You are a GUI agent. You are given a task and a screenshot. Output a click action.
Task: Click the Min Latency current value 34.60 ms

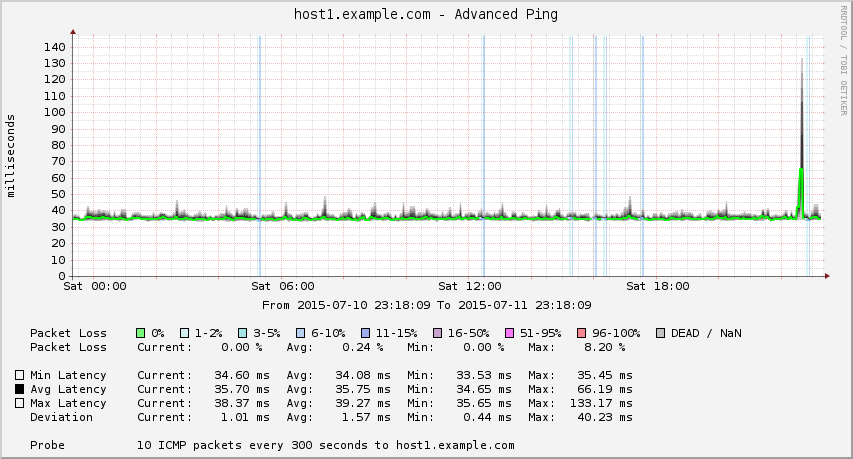[x=242, y=375]
